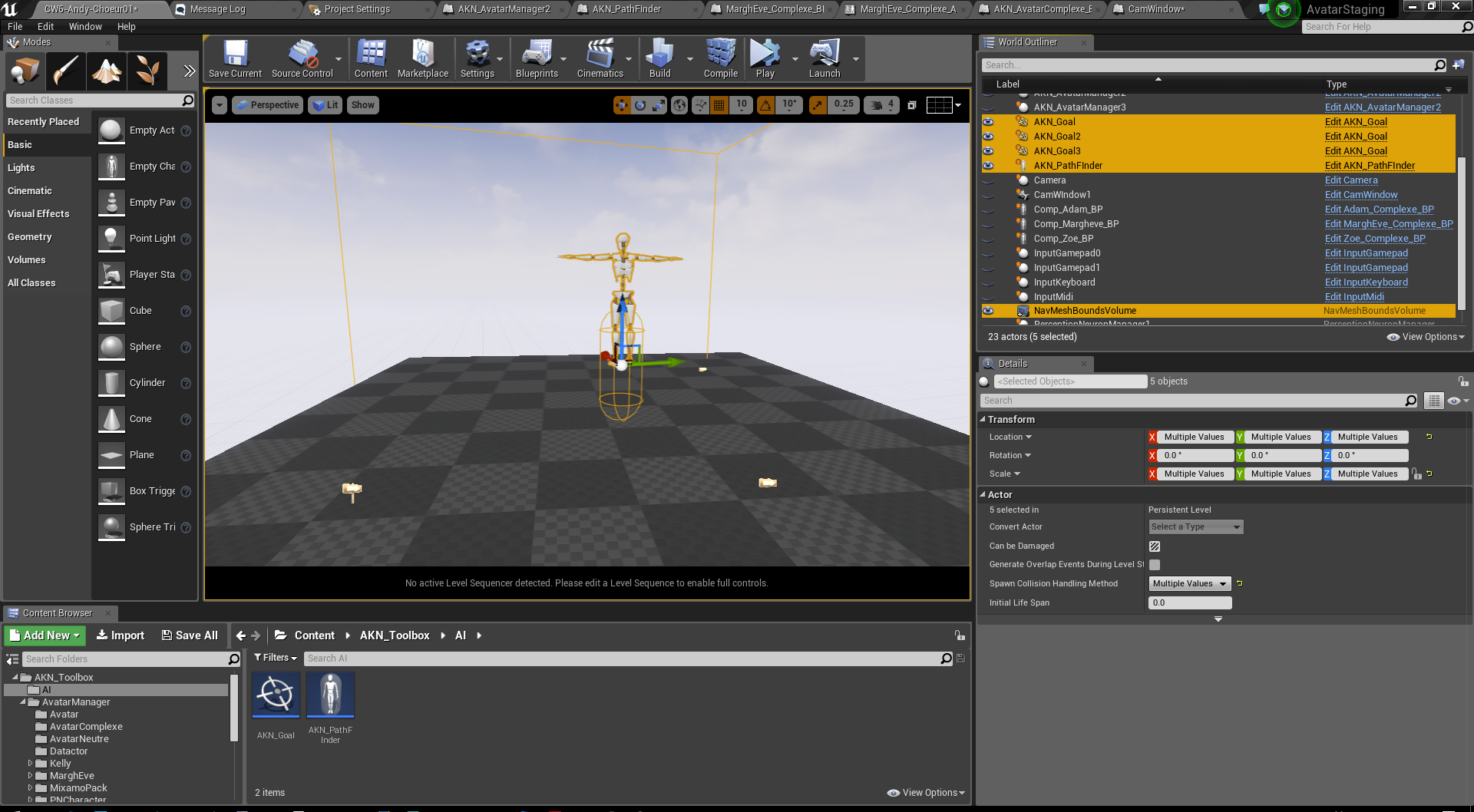Viewport: 1474px width, 812px height.
Task: Click Save All button
Action: point(190,635)
